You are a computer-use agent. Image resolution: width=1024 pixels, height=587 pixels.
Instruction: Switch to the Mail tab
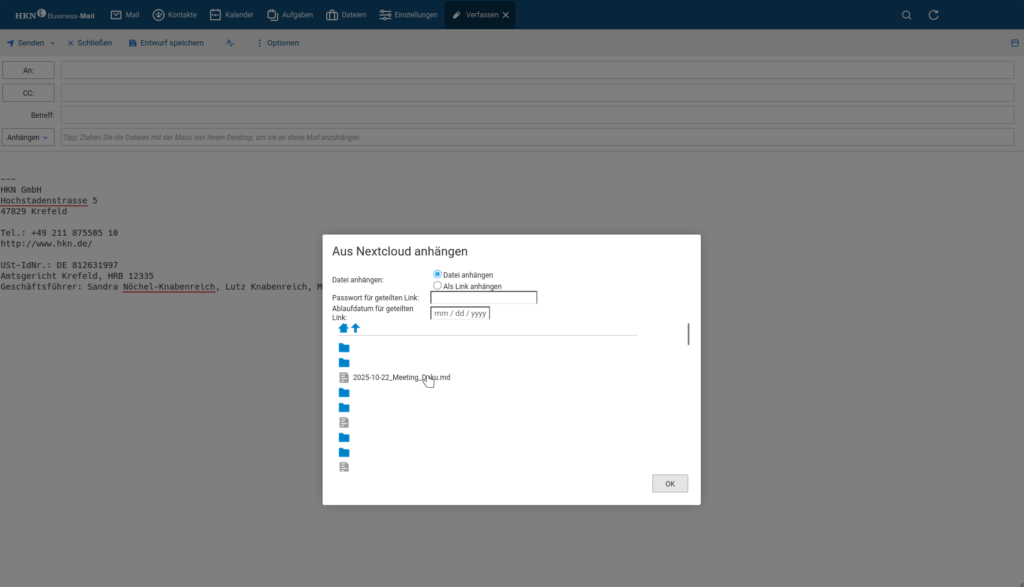[125, 15]
